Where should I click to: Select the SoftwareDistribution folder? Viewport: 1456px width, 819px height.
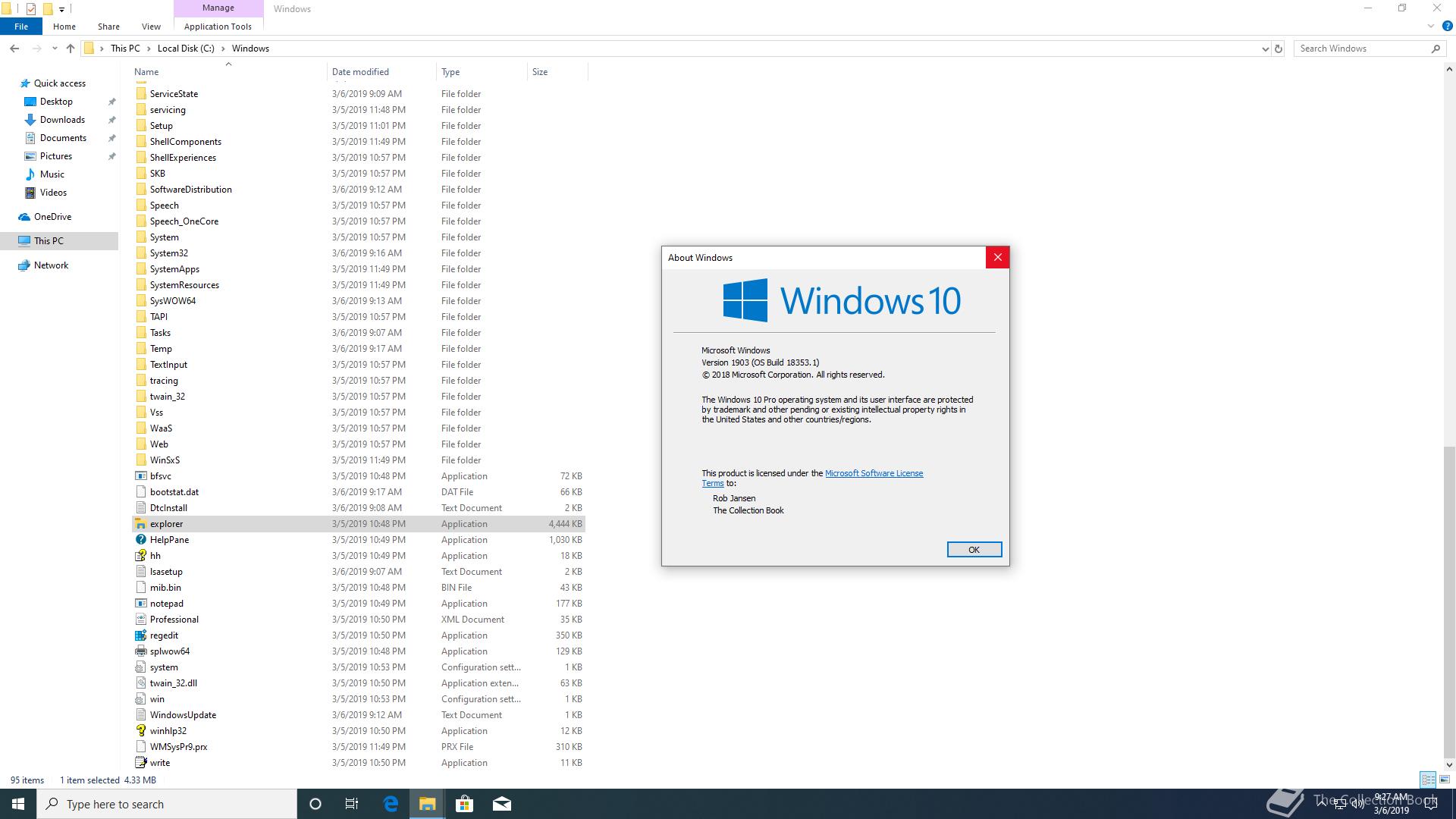pos(190,190)
